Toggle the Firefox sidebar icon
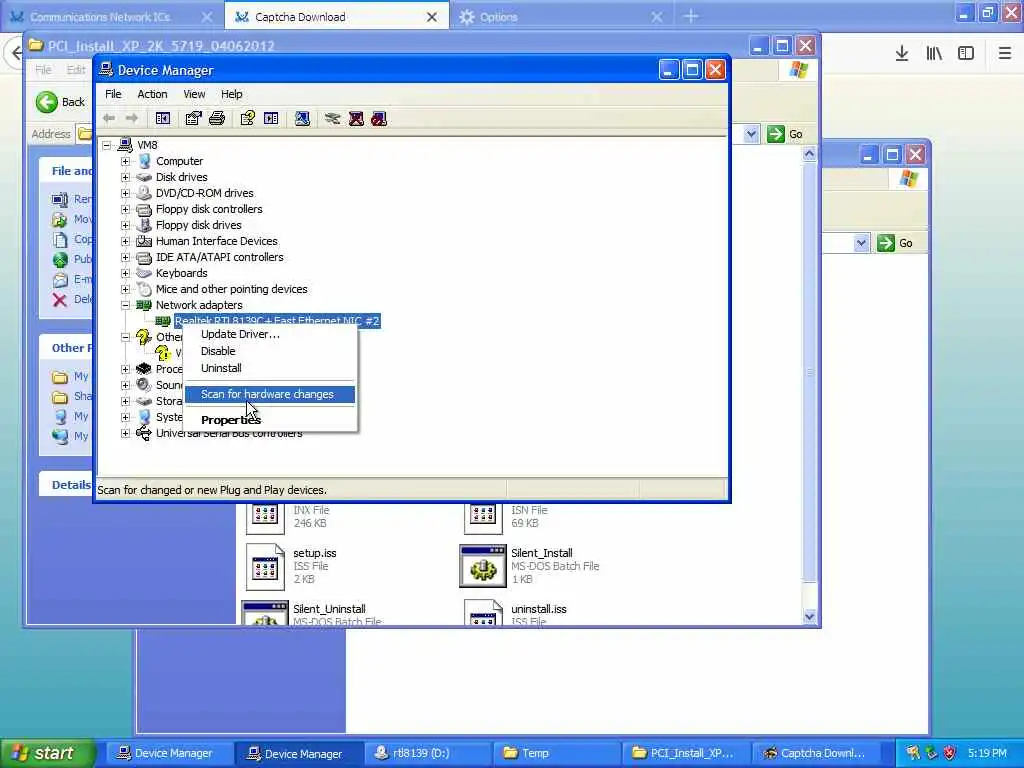 [966, 53]
